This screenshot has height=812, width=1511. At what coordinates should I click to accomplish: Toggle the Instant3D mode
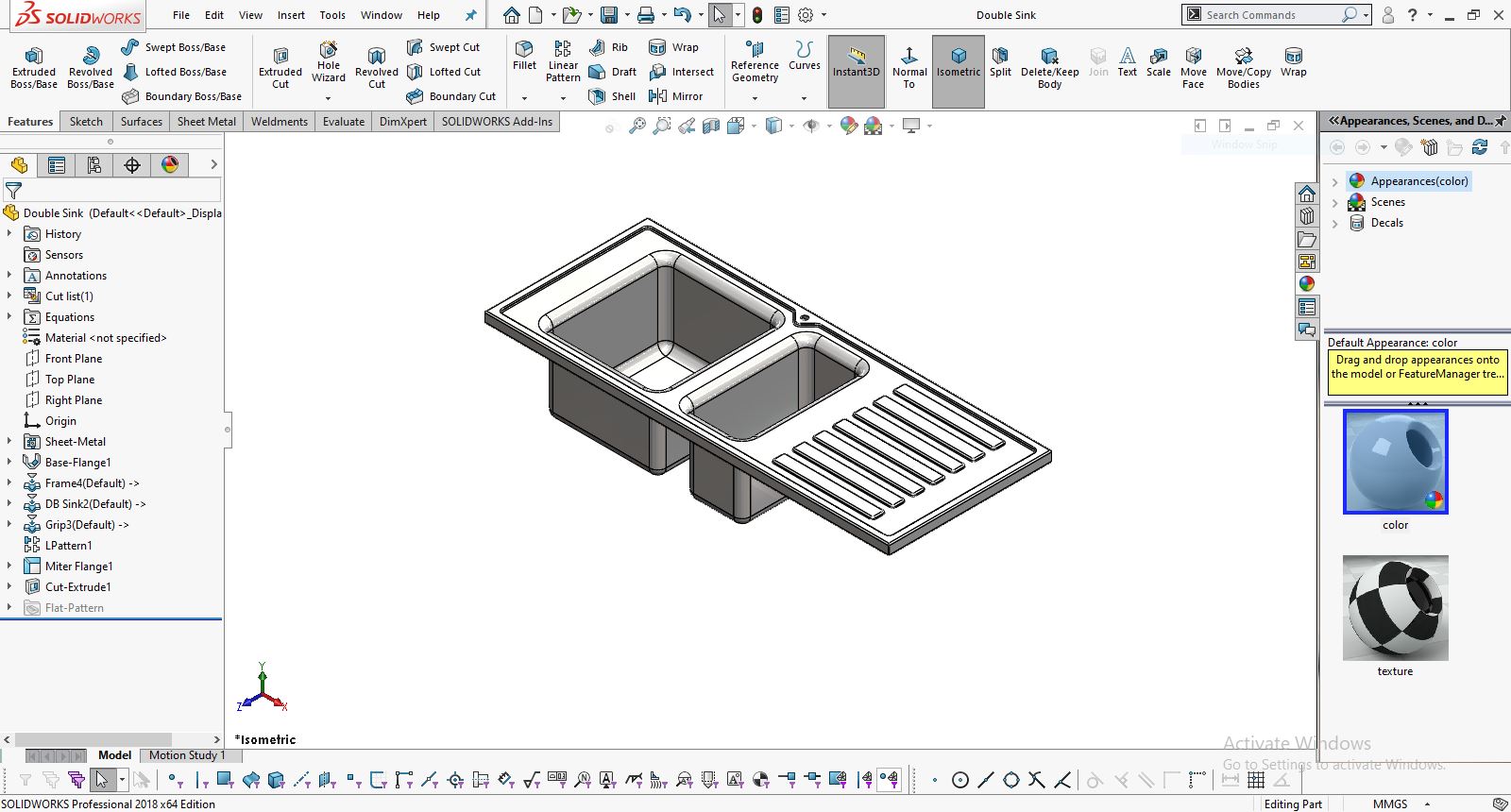tap(857, 72)
